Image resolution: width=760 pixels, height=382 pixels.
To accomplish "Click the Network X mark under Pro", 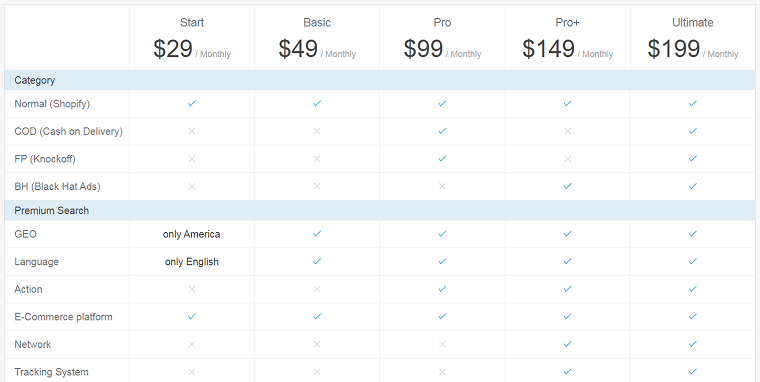I will click(x=442, y=344).
